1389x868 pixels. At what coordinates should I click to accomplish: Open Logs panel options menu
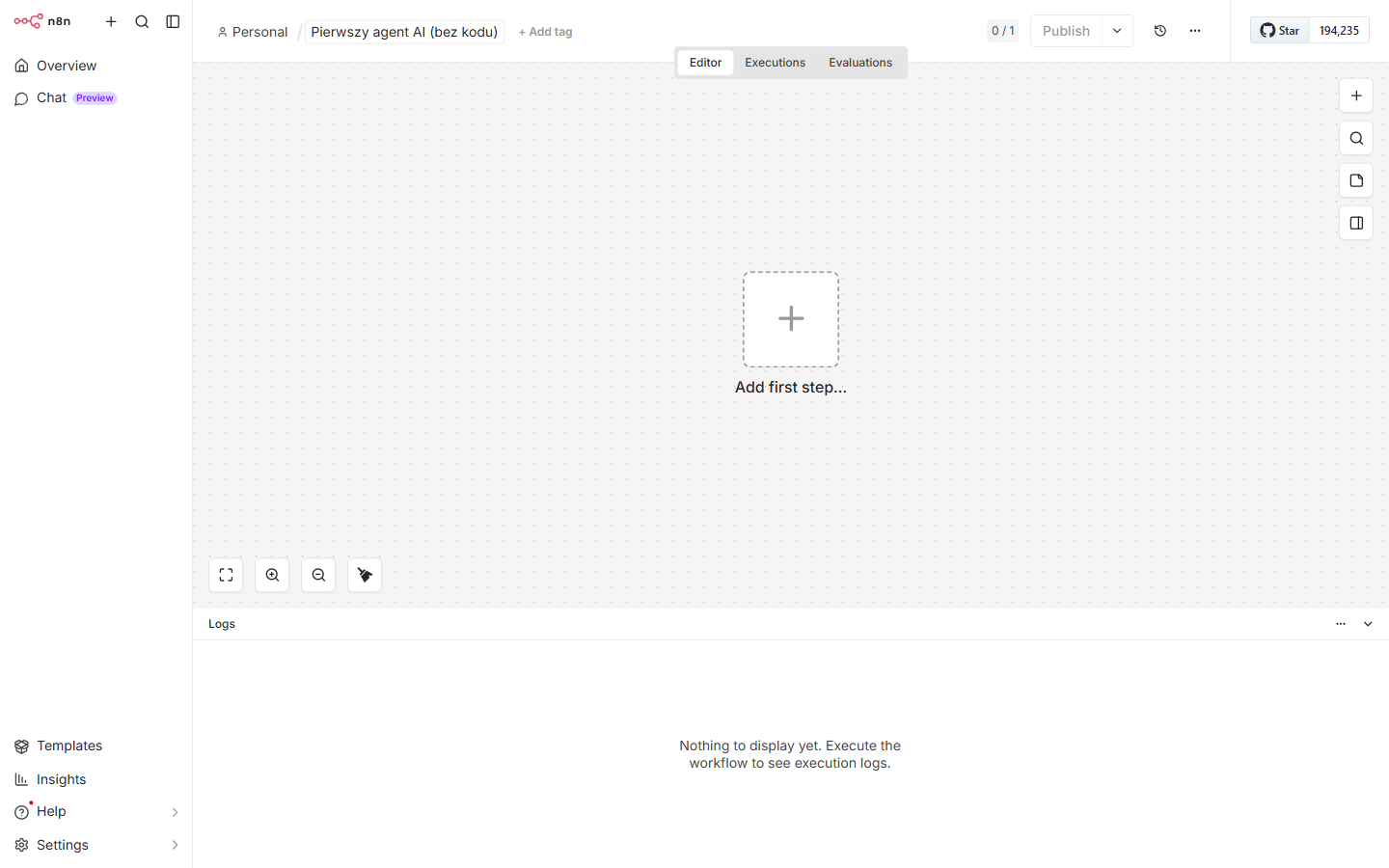(1341, 624)
